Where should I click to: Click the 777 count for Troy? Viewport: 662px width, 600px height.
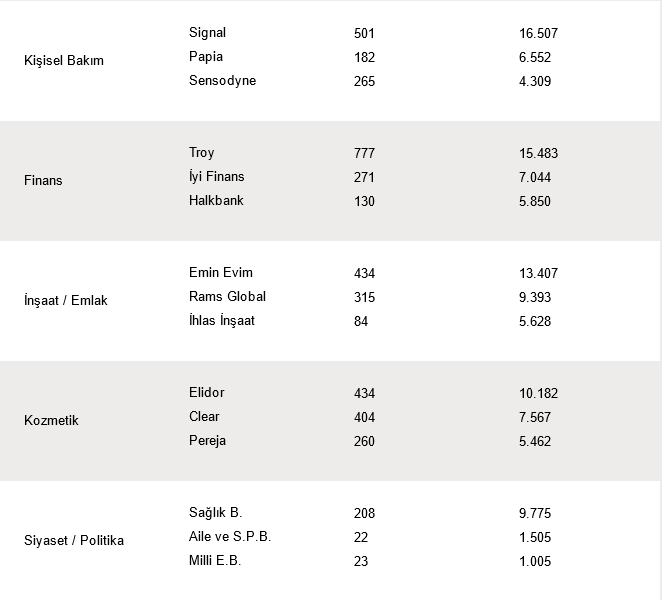click(x=365, y=153)
